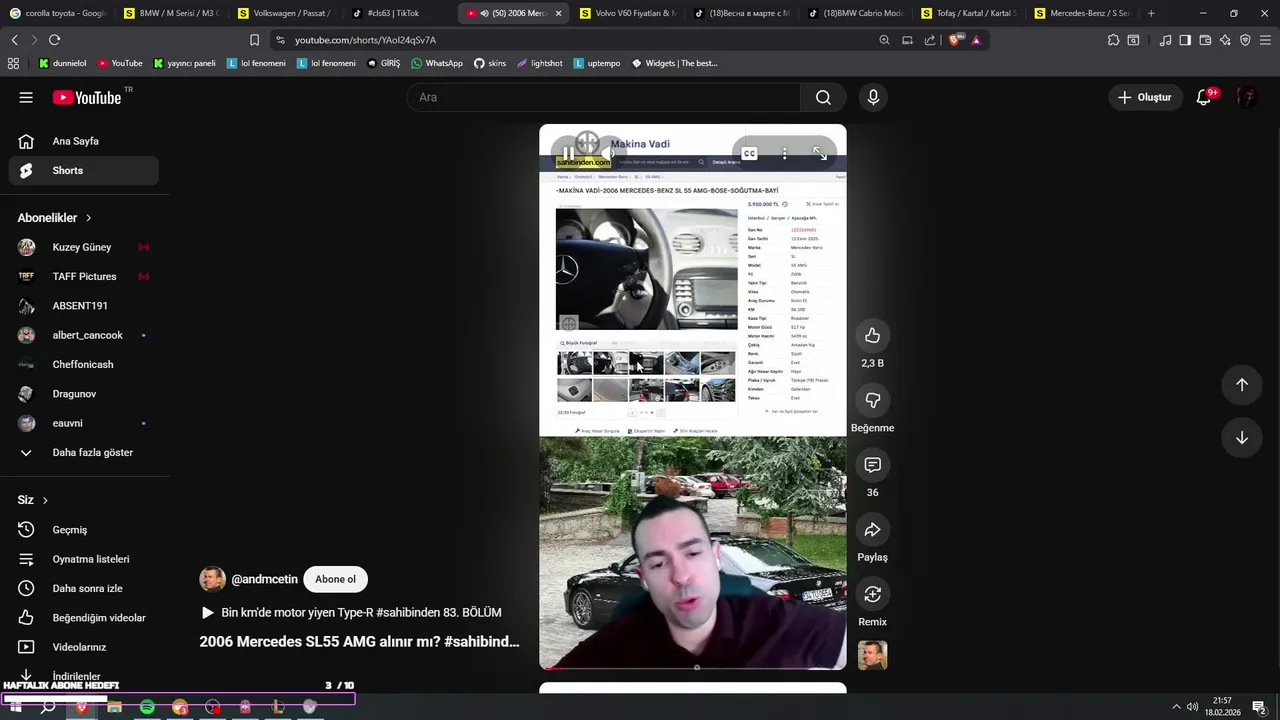
Task: Switch to the corolla toyota Google tab
Action: click(x=57, y=13)
